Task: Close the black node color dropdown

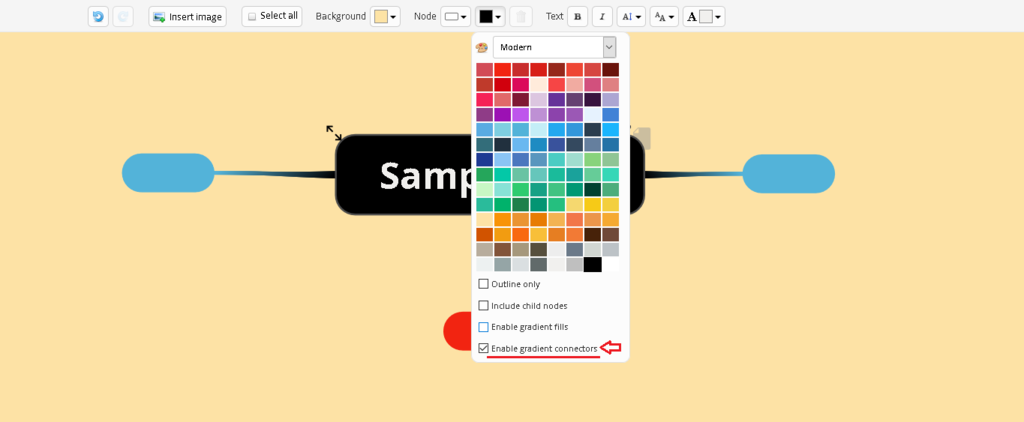Action: [x=490, y=16]
